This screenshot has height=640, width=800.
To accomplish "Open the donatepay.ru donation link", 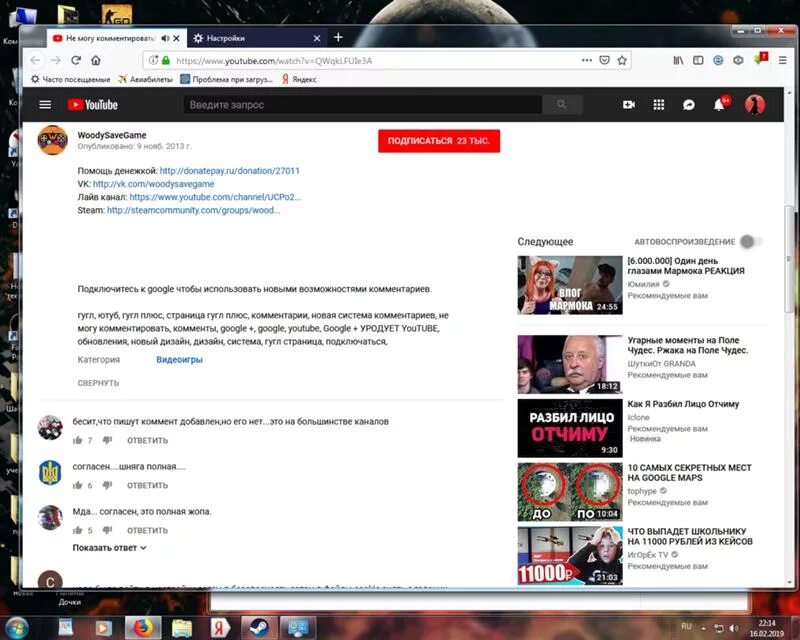I will click(230, 170).
